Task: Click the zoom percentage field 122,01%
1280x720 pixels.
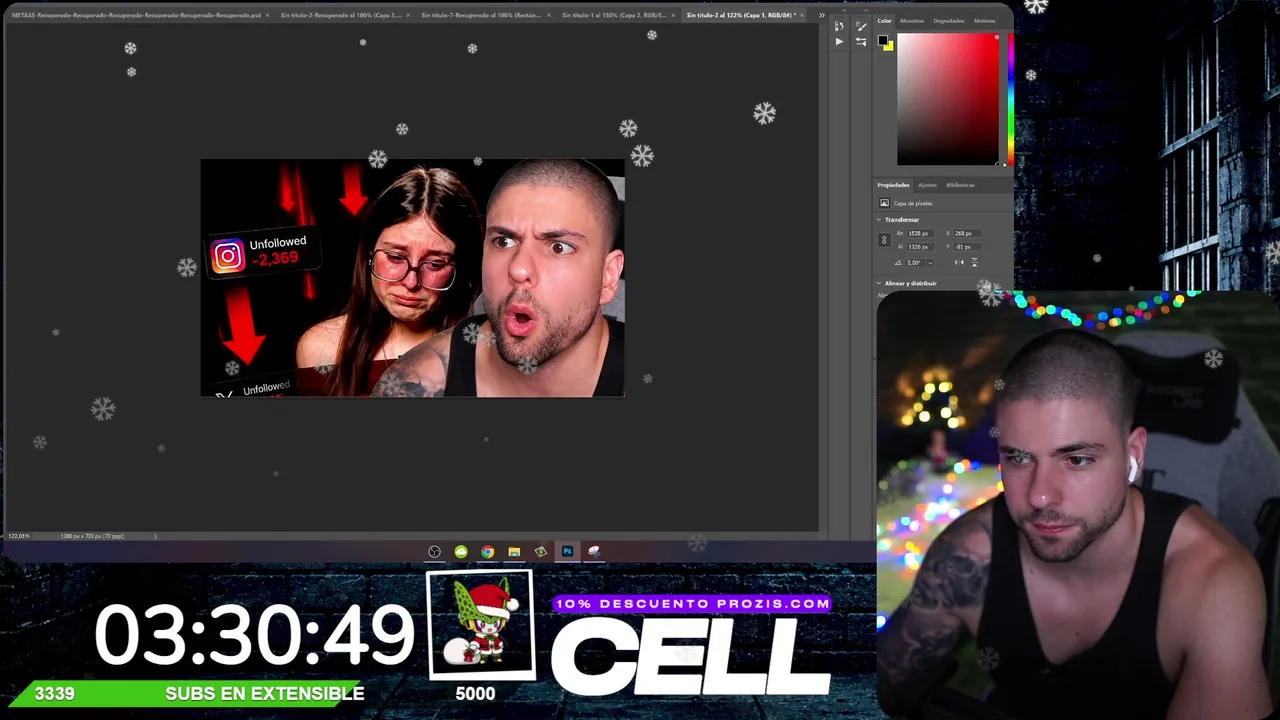Action: pyautogui.click(x=19, y=536)
